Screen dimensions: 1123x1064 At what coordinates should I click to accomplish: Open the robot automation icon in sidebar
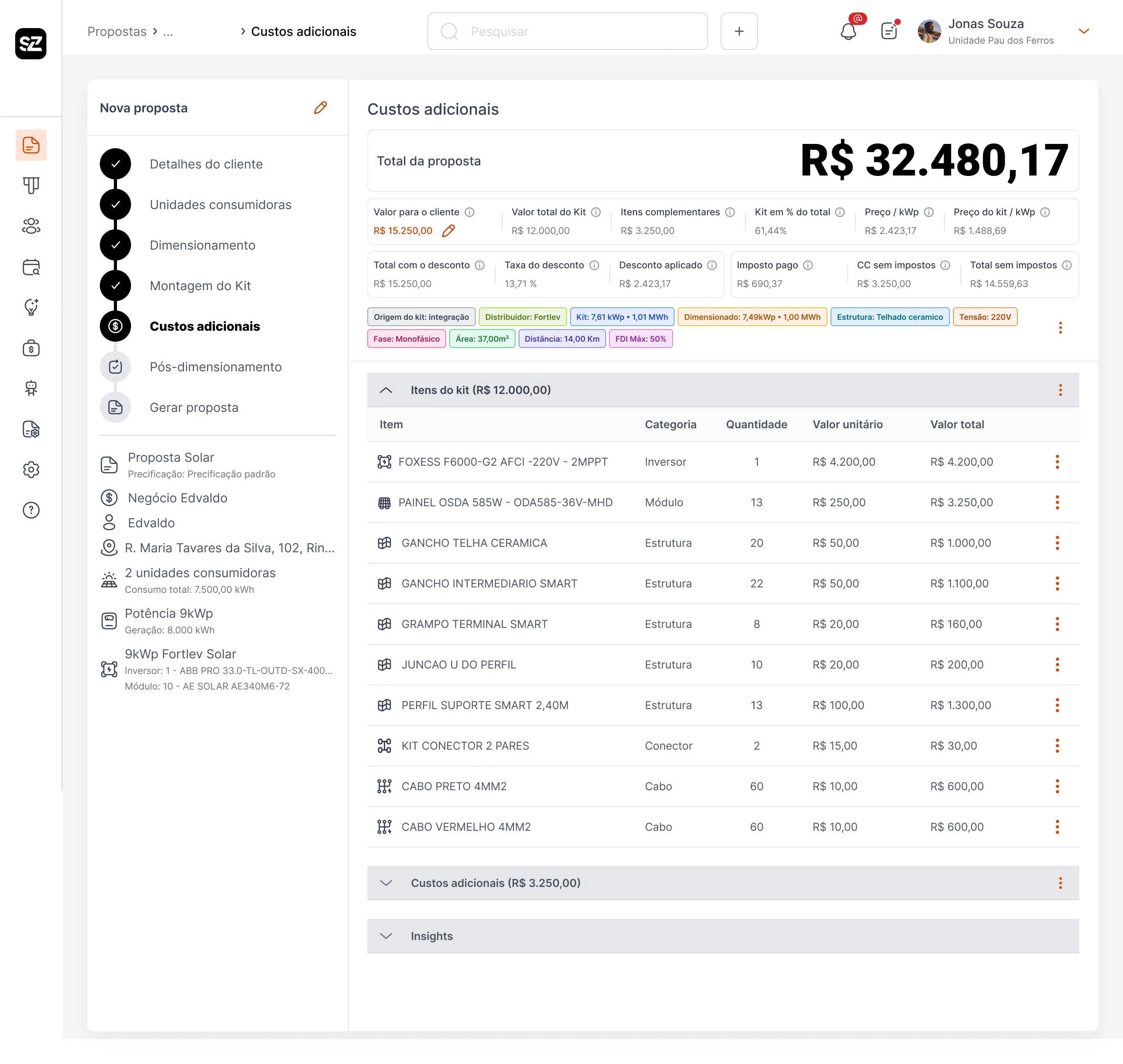coord(31,388)
